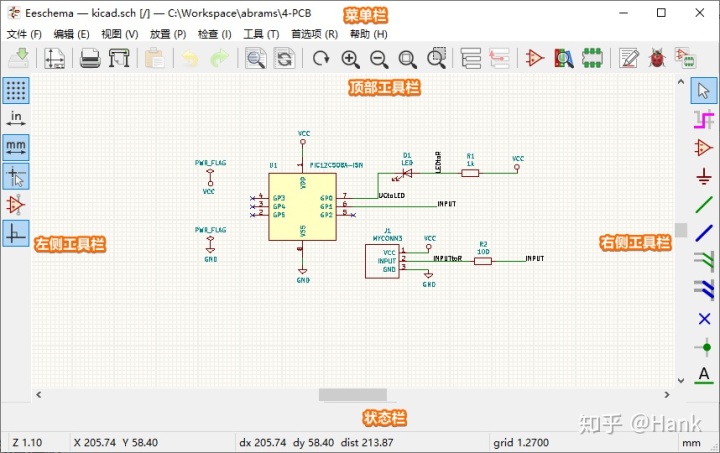Open the symbol editor from top toolbar
This screenshot has height=453, width=720.
(535, 58)
